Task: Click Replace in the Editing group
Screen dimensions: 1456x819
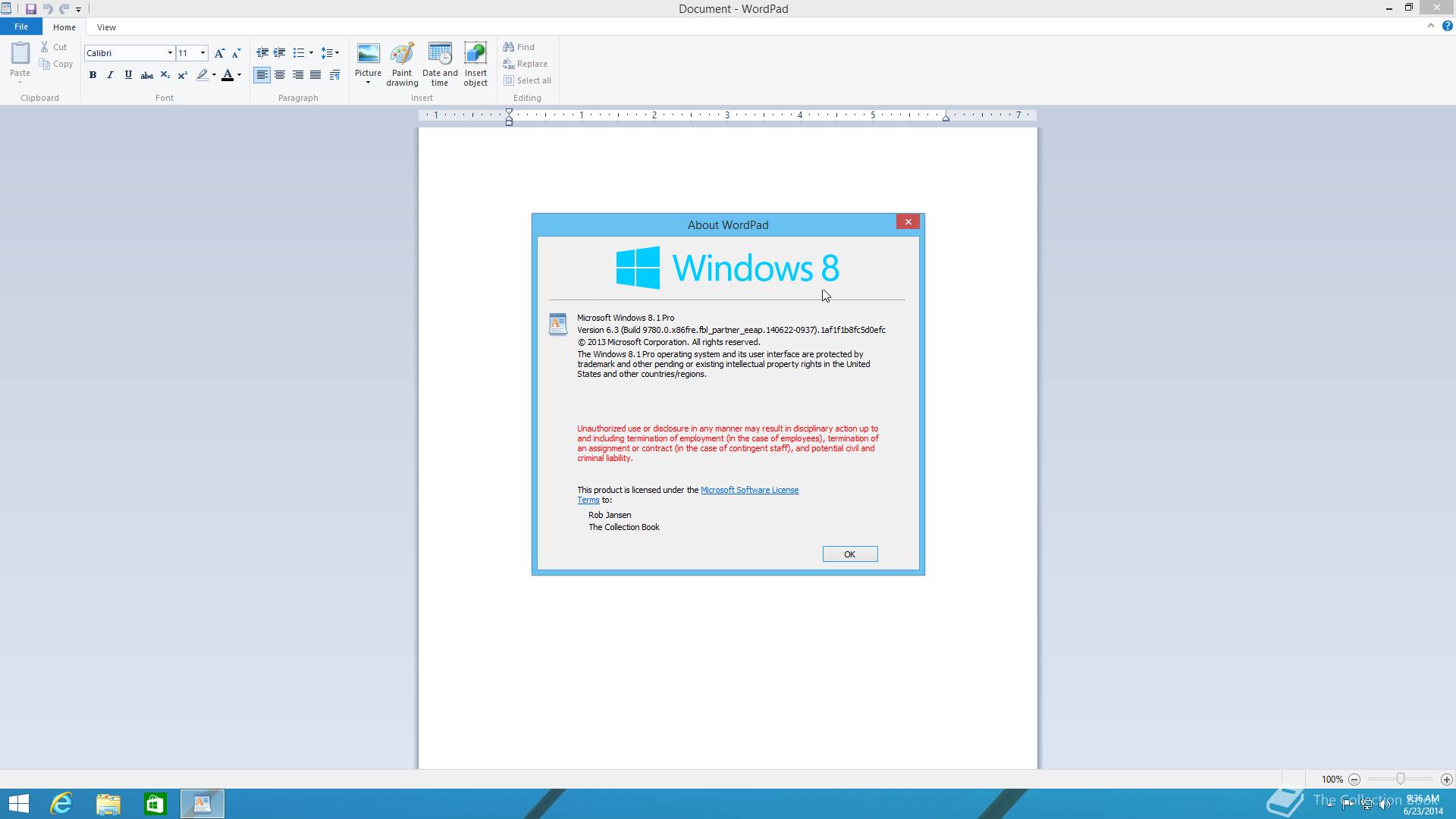Action: 525,64
